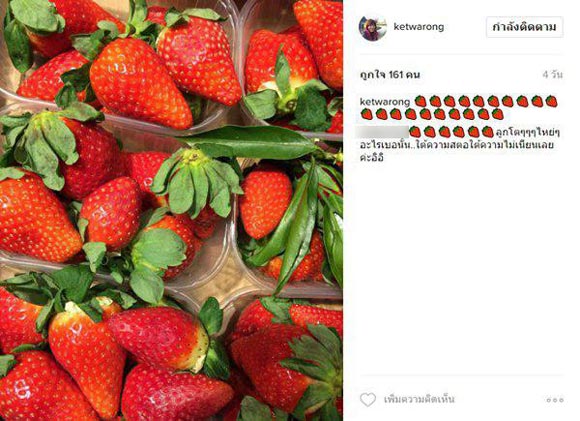Click last strawberry emoji of second caption row
The width and height of the screenshot is (580, 421).
[498, 114]
